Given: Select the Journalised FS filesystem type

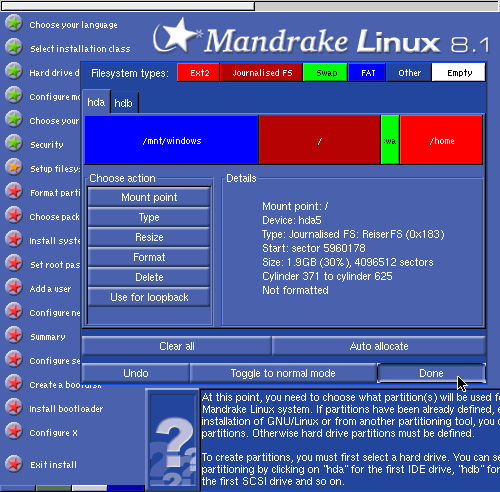Looking at the screenshot, I should coord(261,72).
